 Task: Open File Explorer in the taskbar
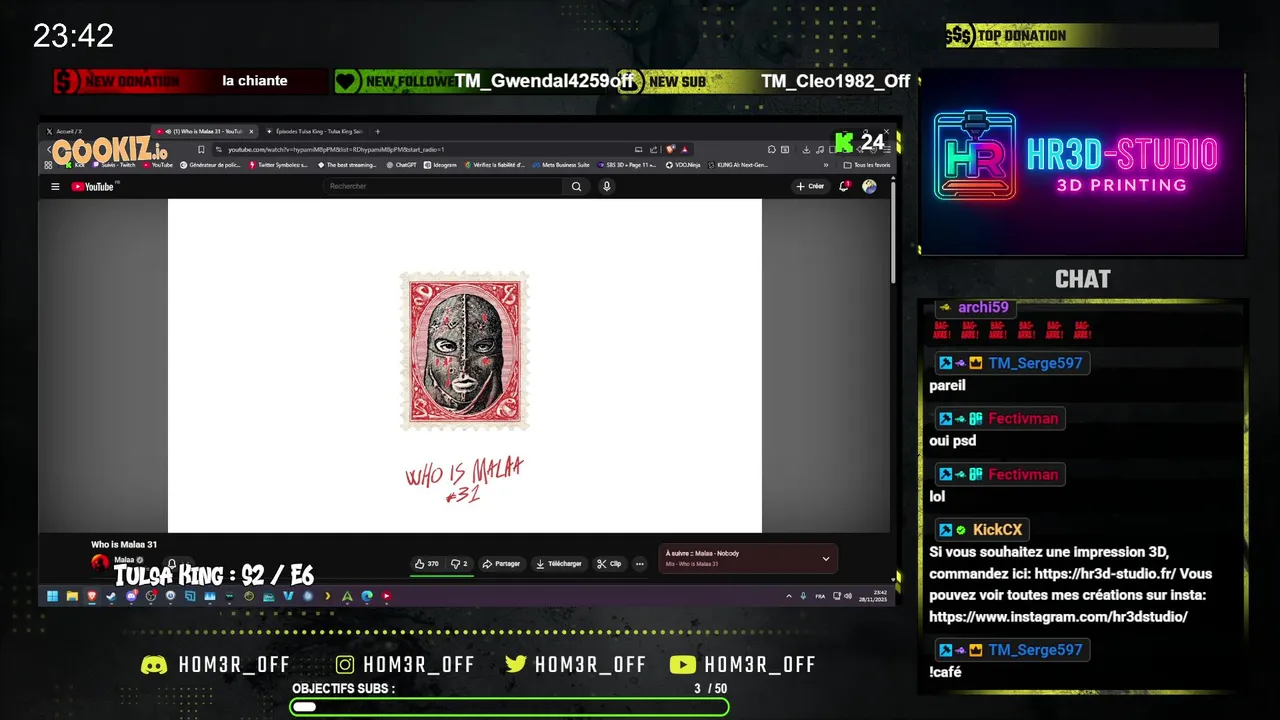coord(72,596)
